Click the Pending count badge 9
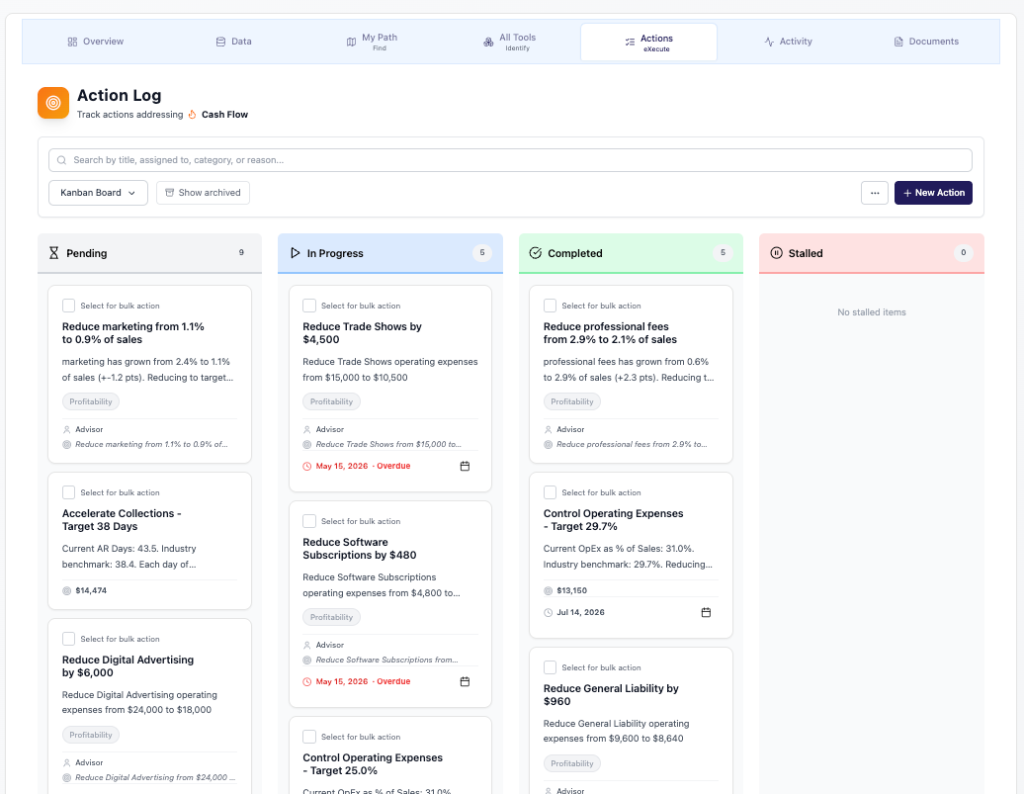Image resolution: width=1024 pixels, height=794 pixels. tap(241, 252)
